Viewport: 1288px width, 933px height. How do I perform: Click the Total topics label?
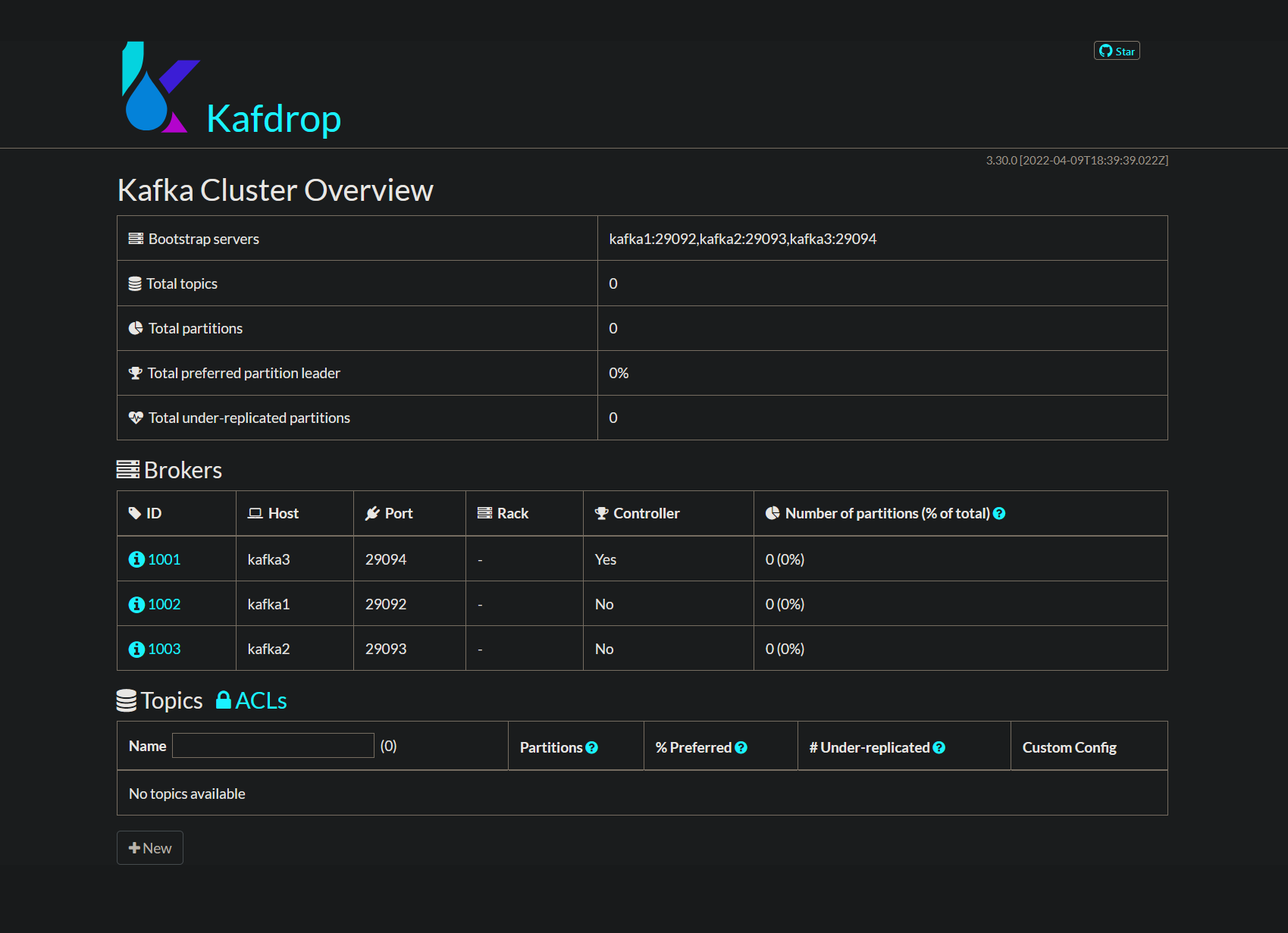click(x=182, y=283)
